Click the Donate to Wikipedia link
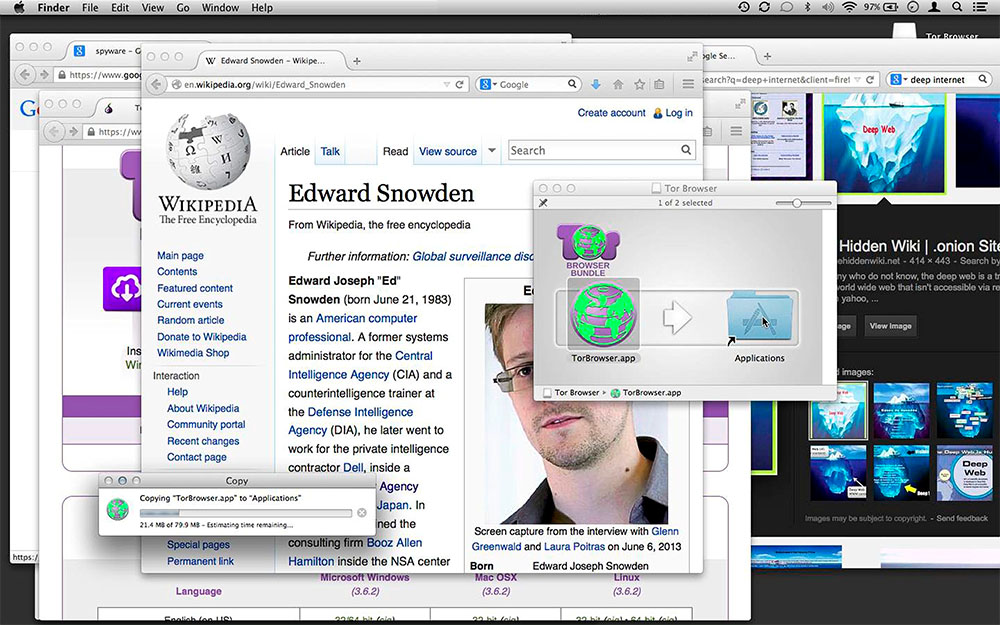The image size is (1000, 625). 202,337
